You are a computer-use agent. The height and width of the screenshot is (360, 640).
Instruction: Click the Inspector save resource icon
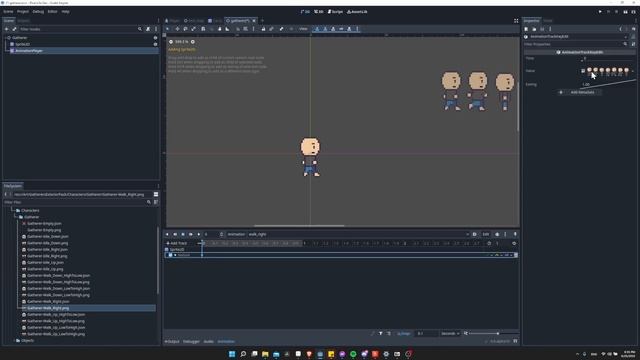[542, 29]
